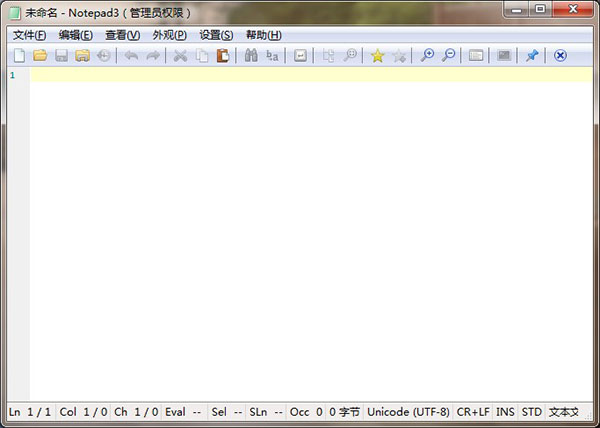This screenshot has height=428, width=600.
Task: Open a file with the folder icon
Action: (x=40, y=56)
